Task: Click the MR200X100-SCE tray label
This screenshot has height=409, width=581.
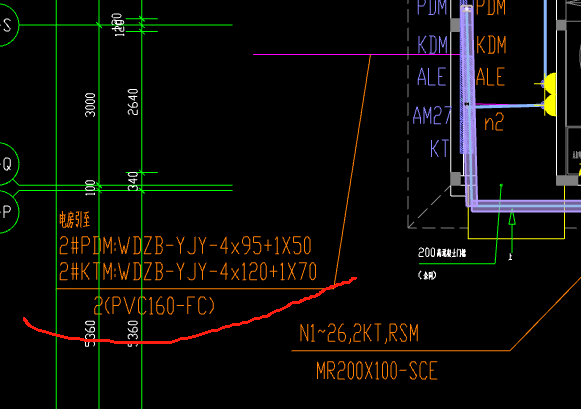Action: pos(377,371)
